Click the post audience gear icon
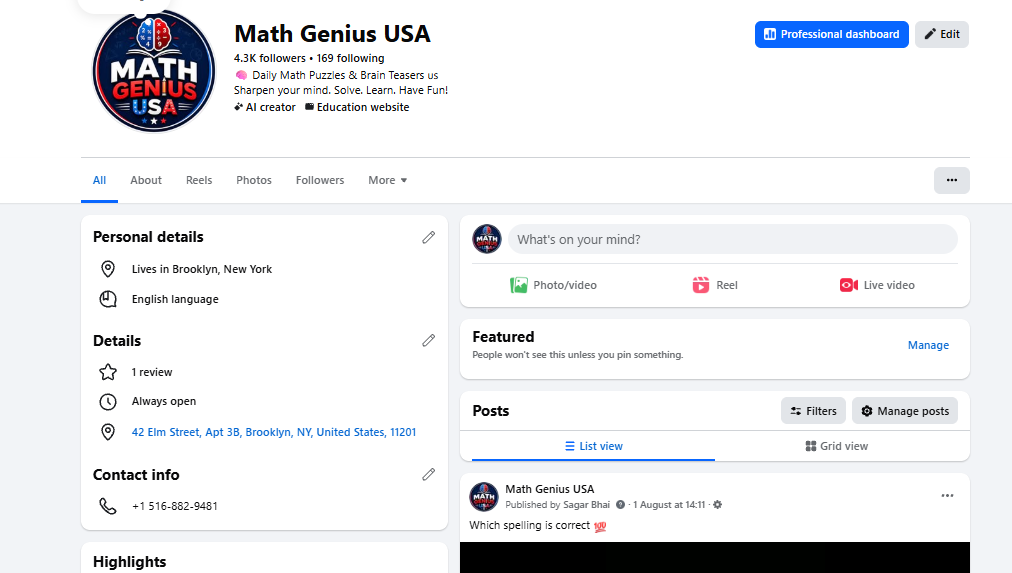 click(x=718, y=505)
